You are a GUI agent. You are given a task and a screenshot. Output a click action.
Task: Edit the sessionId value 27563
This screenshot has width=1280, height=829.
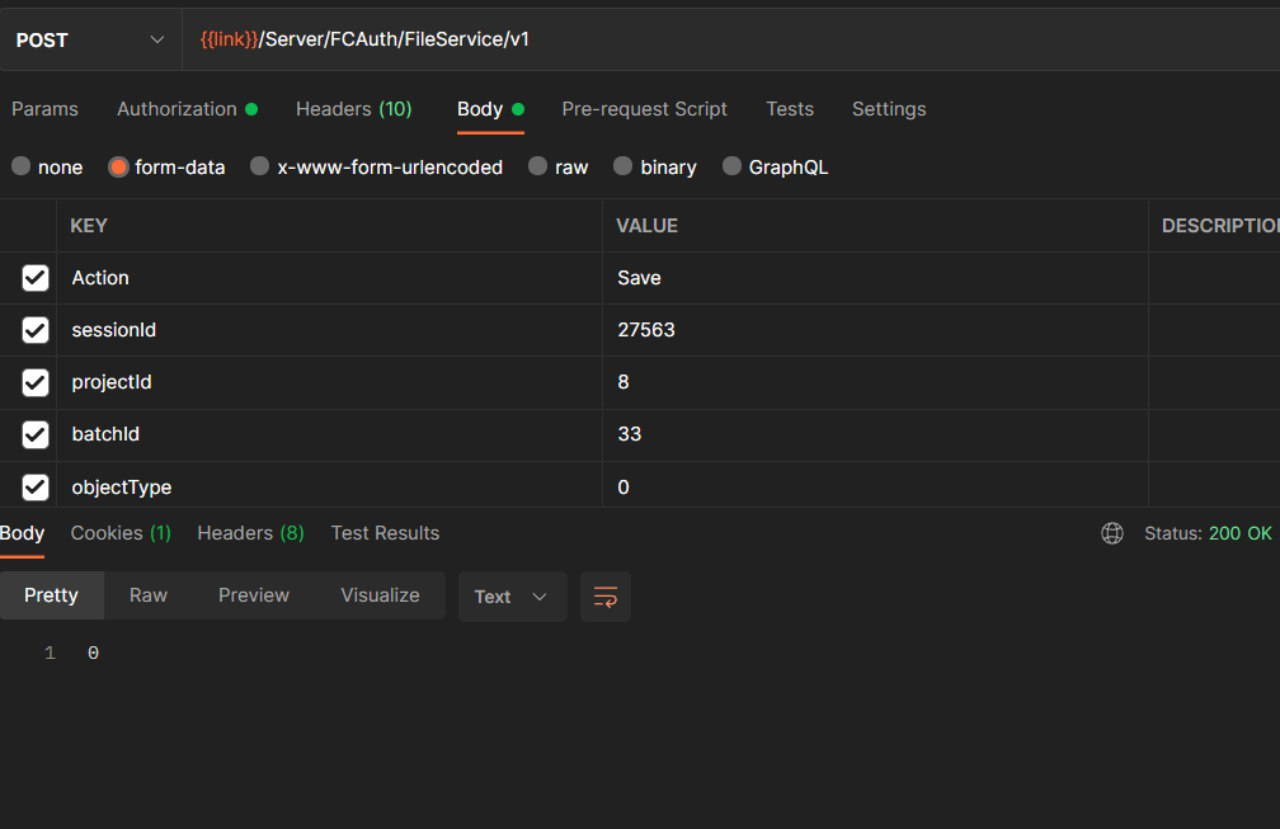(646, 330)
